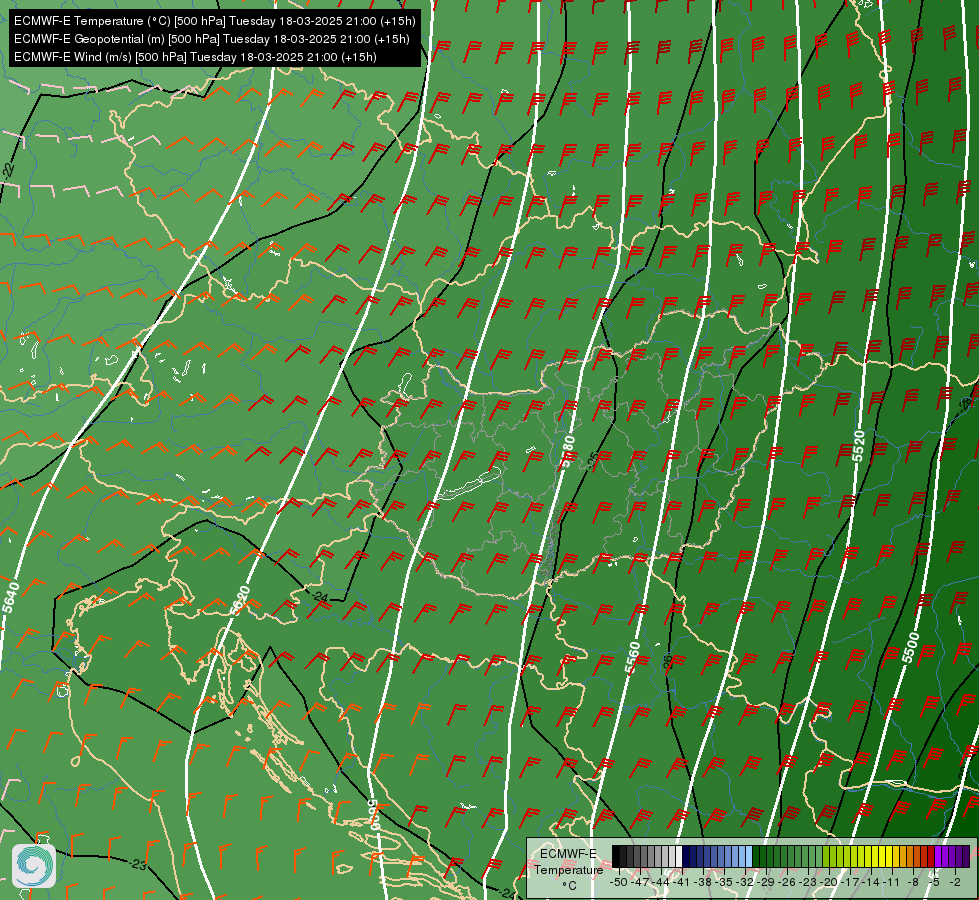This screenshot has height=900, width=979.
Task: Click the -38 value on legend scale
Action: point(702,882)
